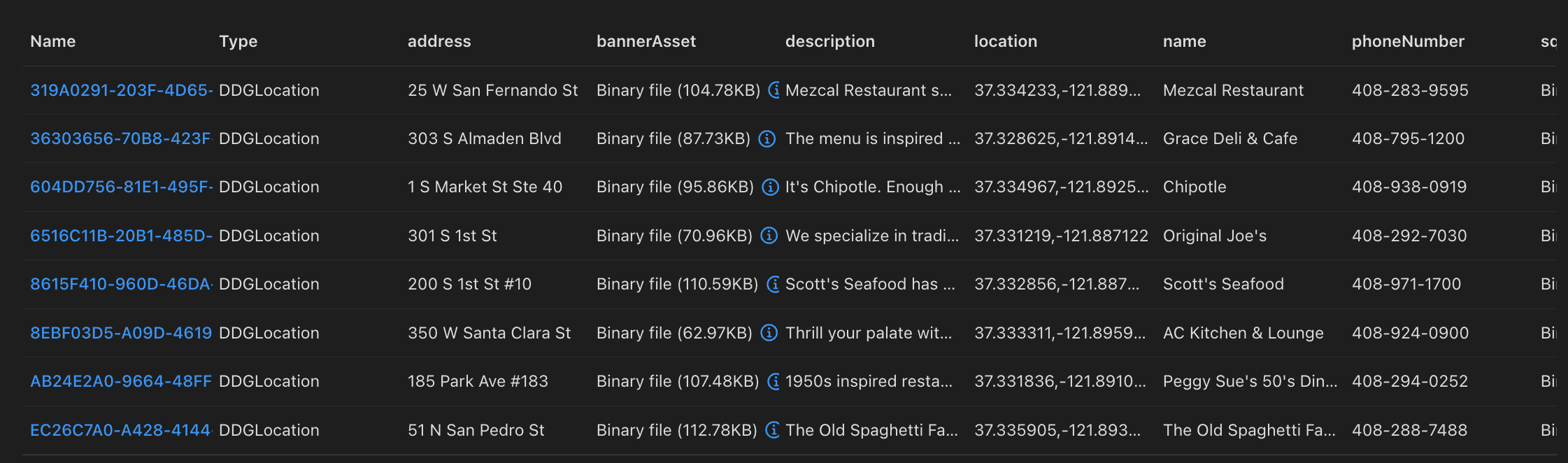Select 'Binary file (104.78KB)' cell text

tap(678, 90)
